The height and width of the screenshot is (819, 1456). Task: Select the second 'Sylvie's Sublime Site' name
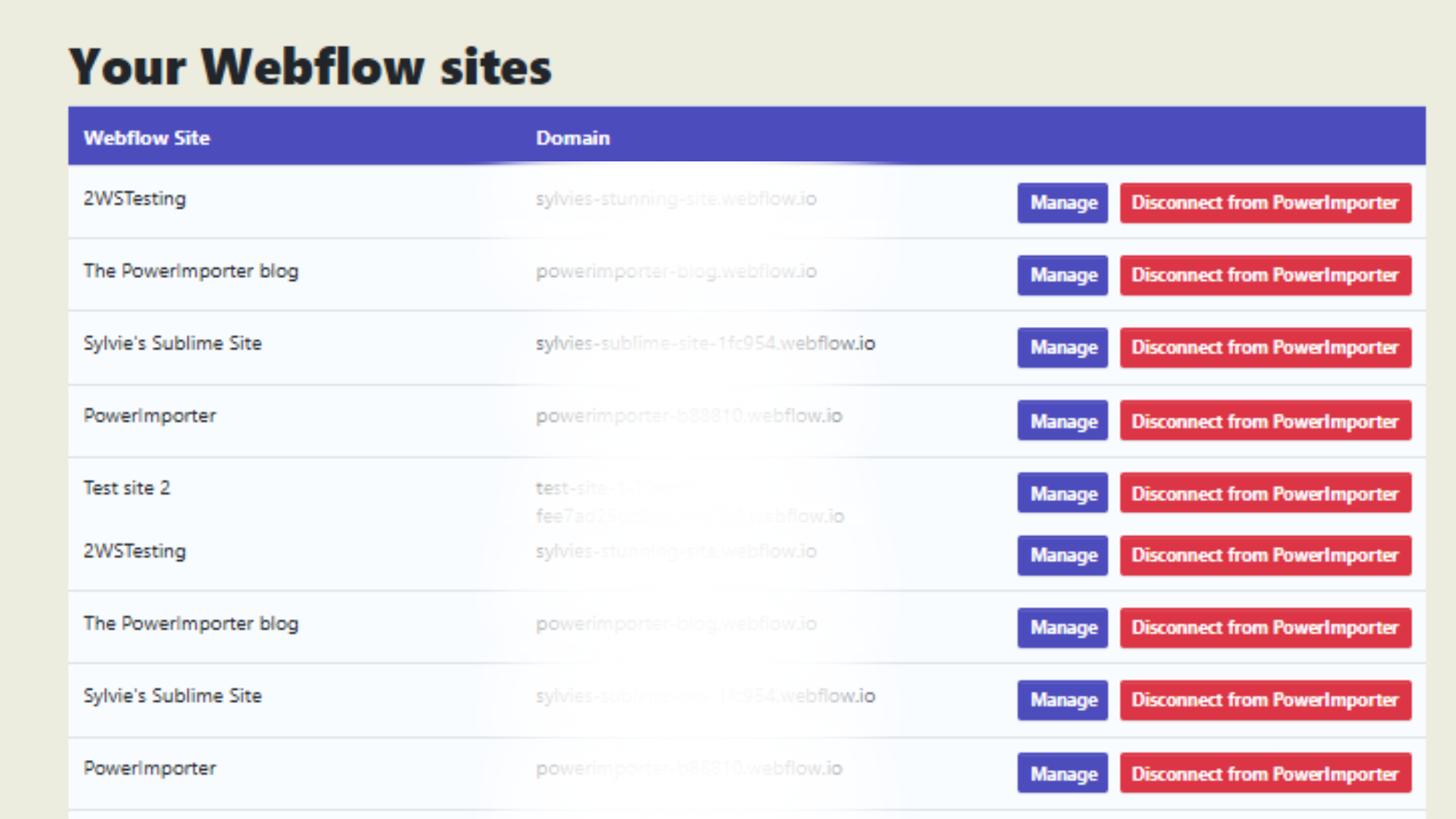[173, 696]
